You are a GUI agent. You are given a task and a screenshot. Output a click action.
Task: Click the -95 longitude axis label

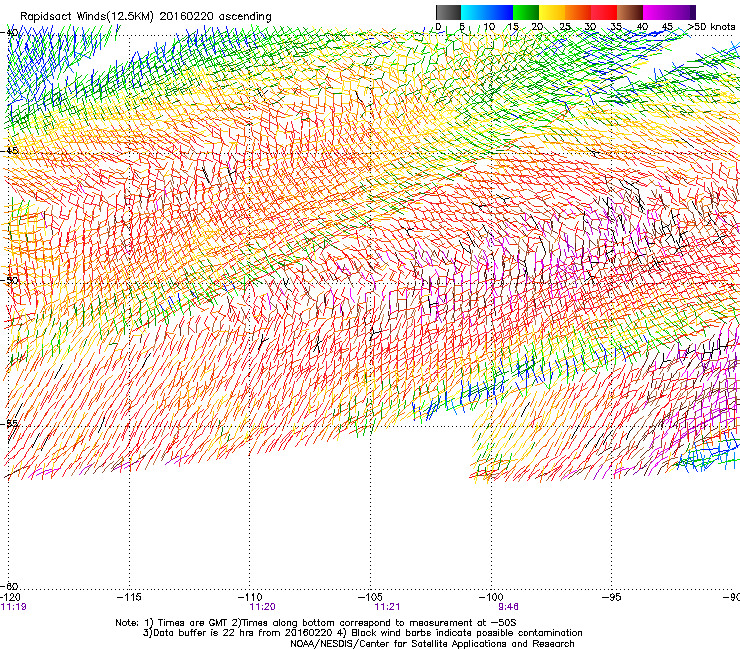[612, 597]
